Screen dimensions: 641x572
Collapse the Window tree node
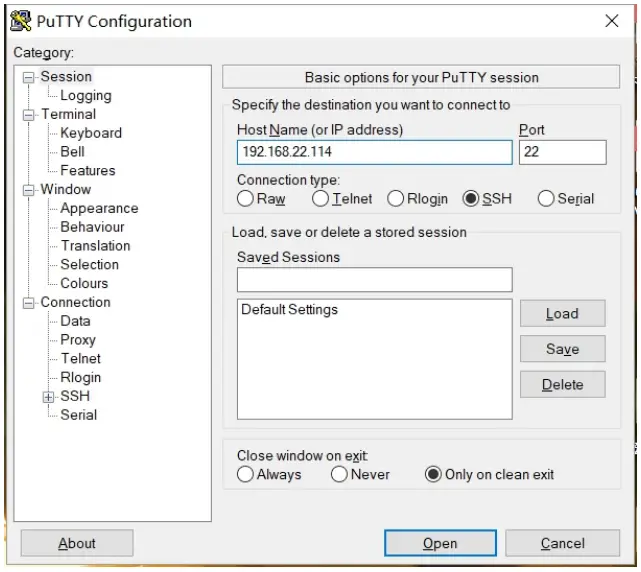click(x=28, y=190)
